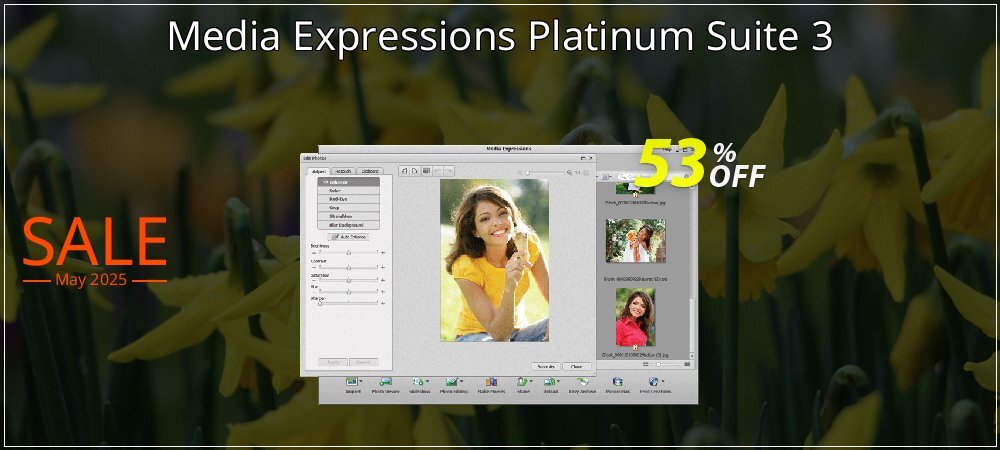
Task: Rotate photo right icon in editor toolbar
Action: point(415,171)
